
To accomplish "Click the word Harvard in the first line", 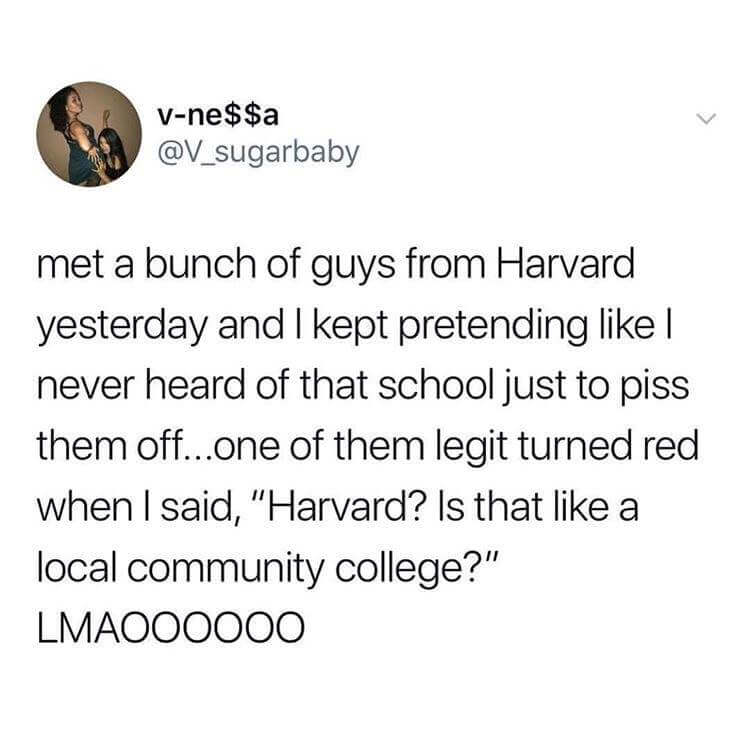I will point(566,264).
